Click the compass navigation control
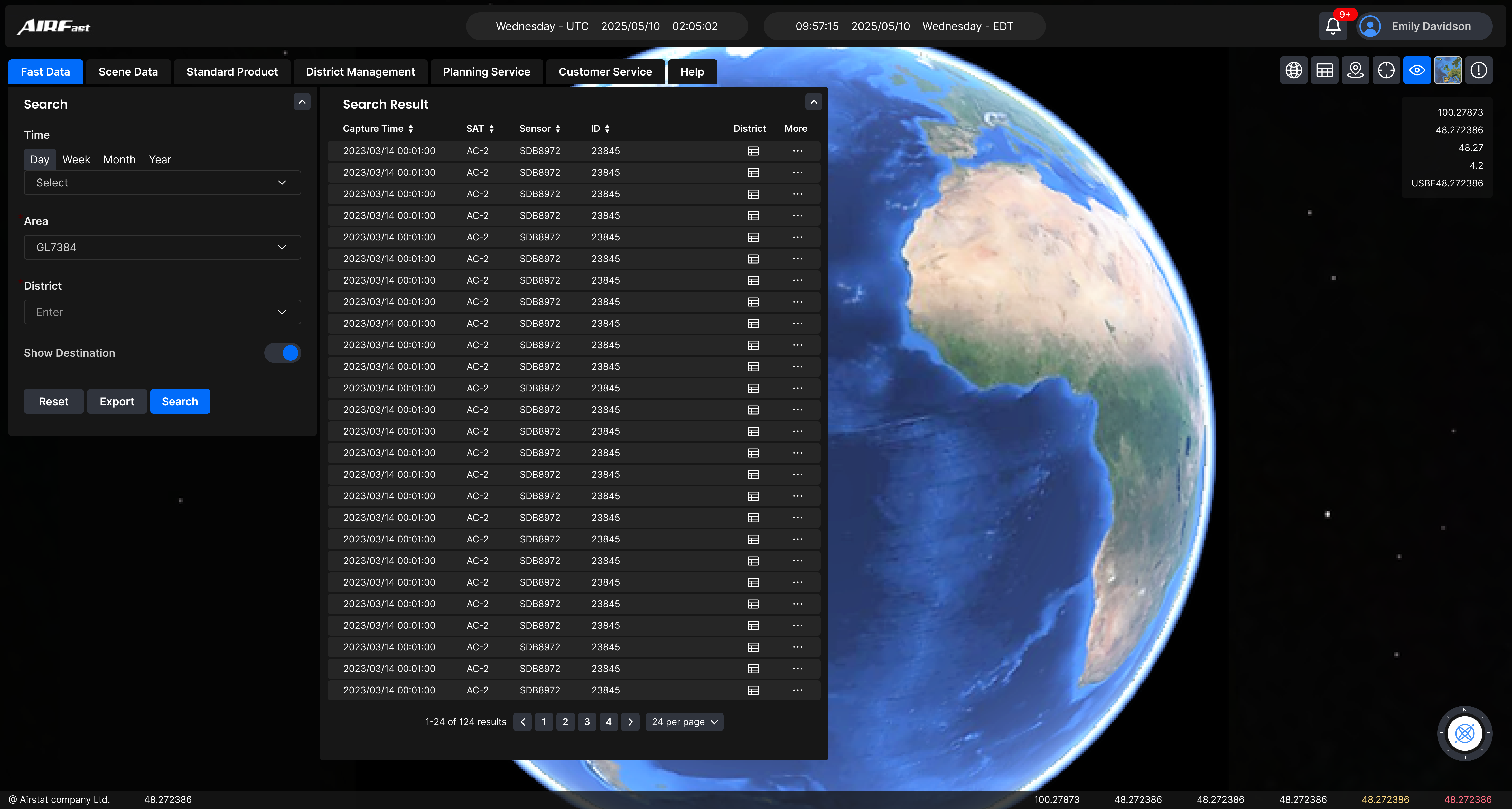The width and height of the screenshot is (1512, 809). pos(1464,733)
